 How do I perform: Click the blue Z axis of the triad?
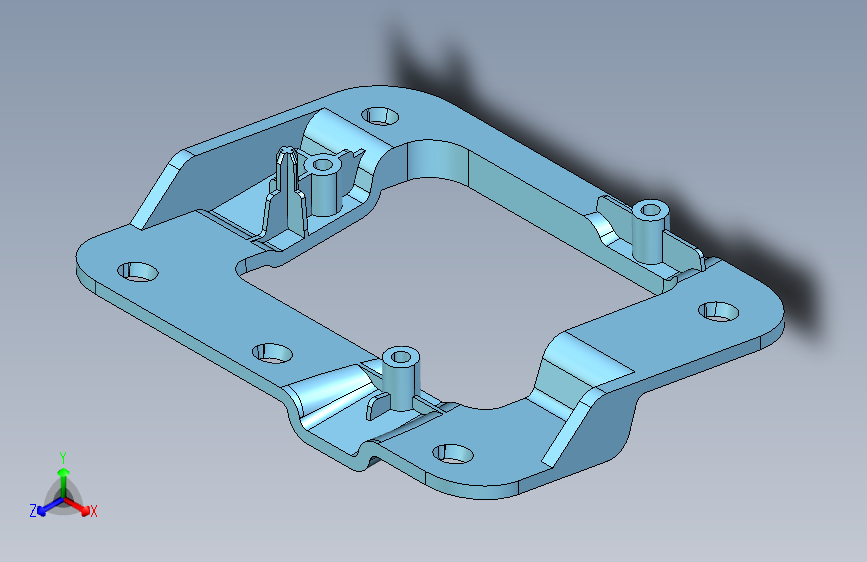point(51,506)
